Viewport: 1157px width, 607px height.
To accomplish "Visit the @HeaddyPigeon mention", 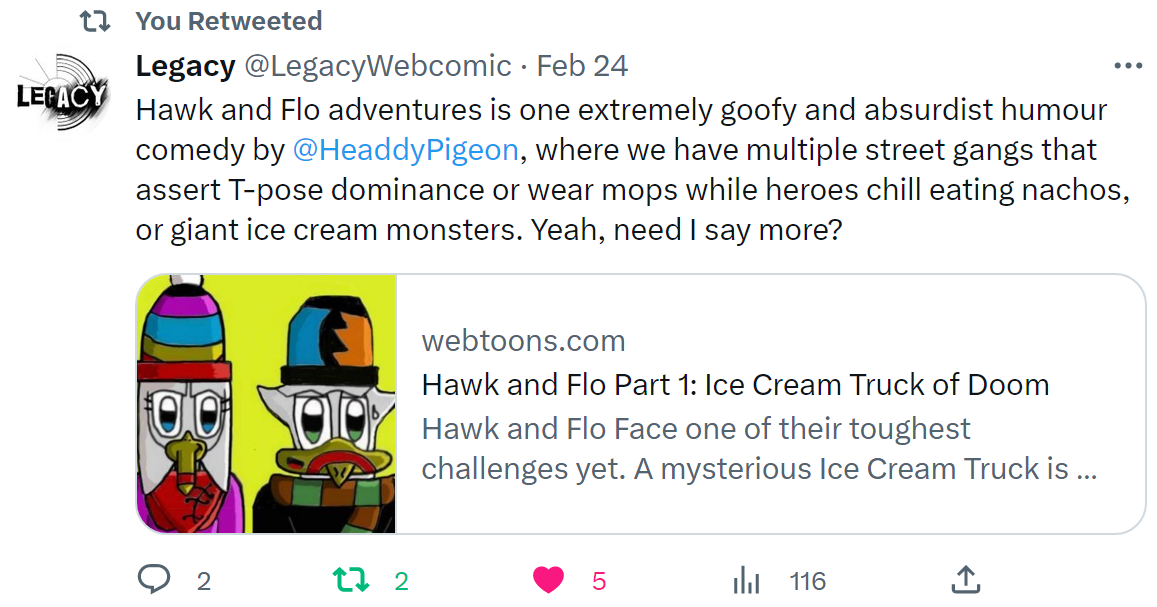I will click(x=405, y=150).
